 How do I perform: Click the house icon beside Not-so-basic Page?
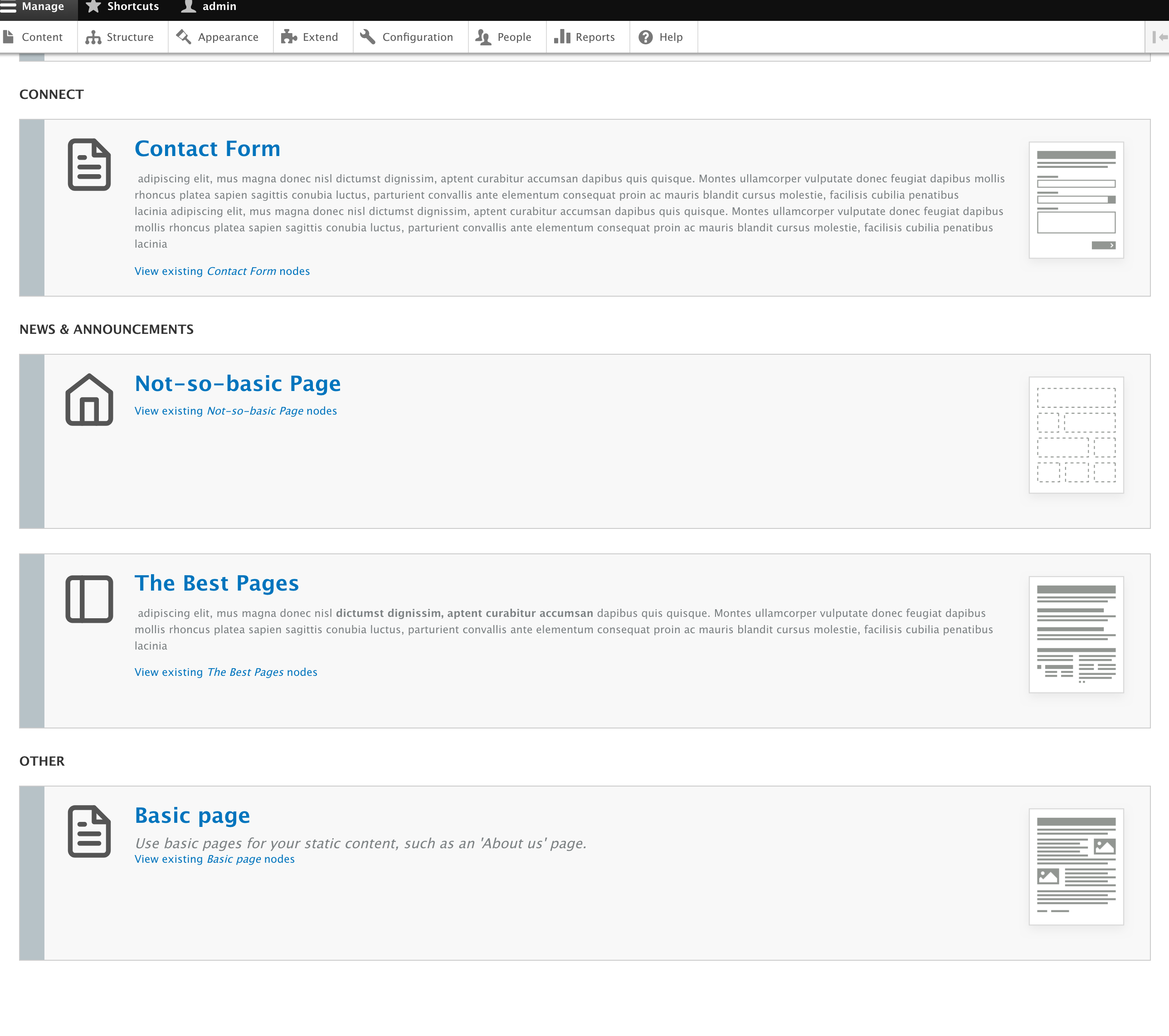[x=89, y=399]
